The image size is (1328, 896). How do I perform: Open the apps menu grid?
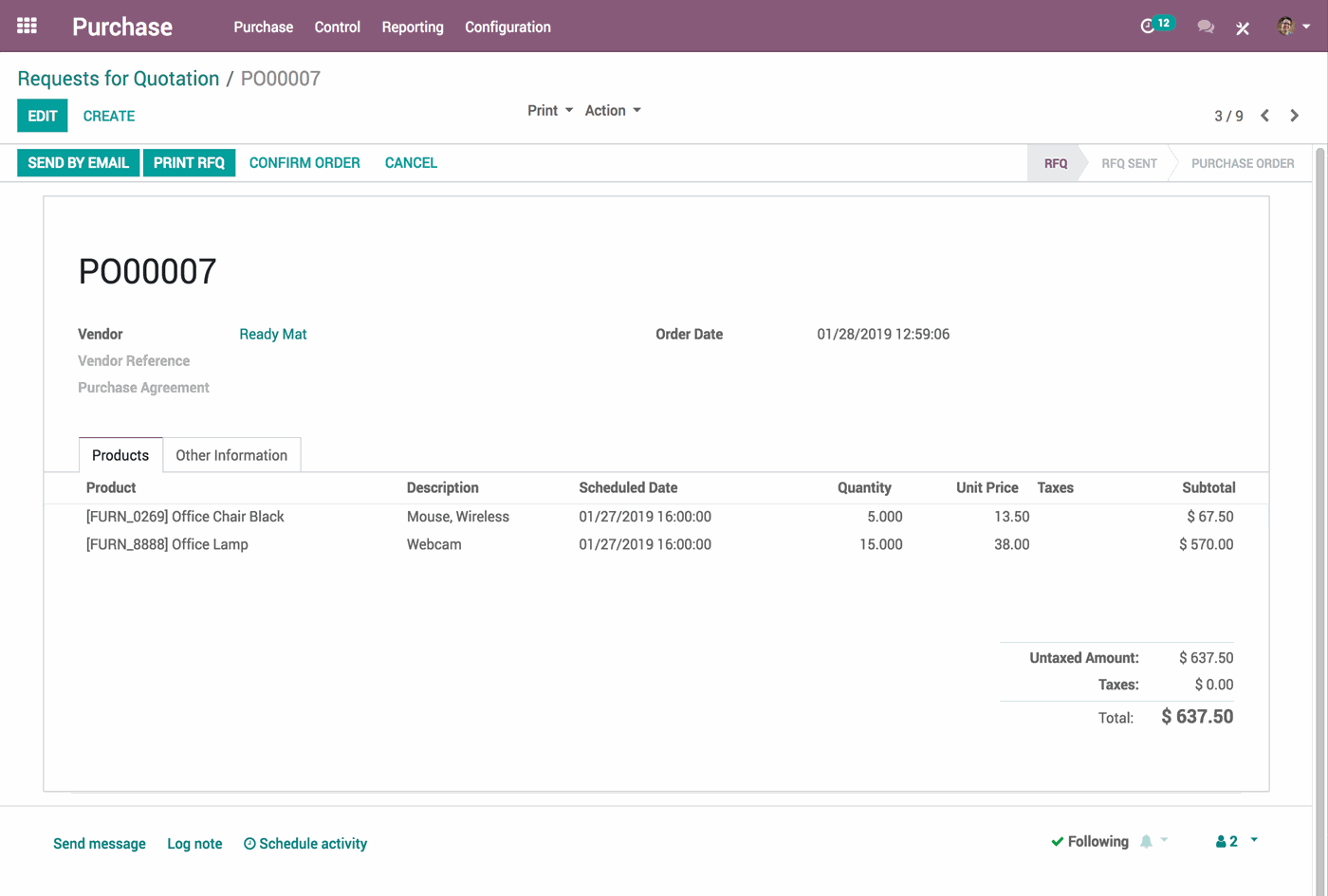pyautogui.click(x=26, y=26)
